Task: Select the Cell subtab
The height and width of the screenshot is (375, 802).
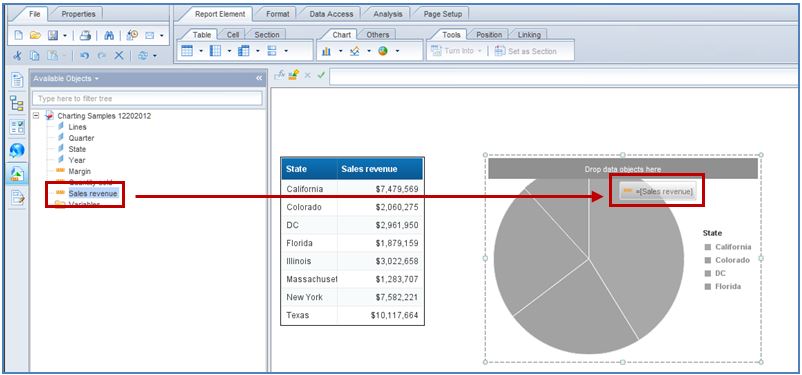Action: pyautogui.click(x=233, y=35)
